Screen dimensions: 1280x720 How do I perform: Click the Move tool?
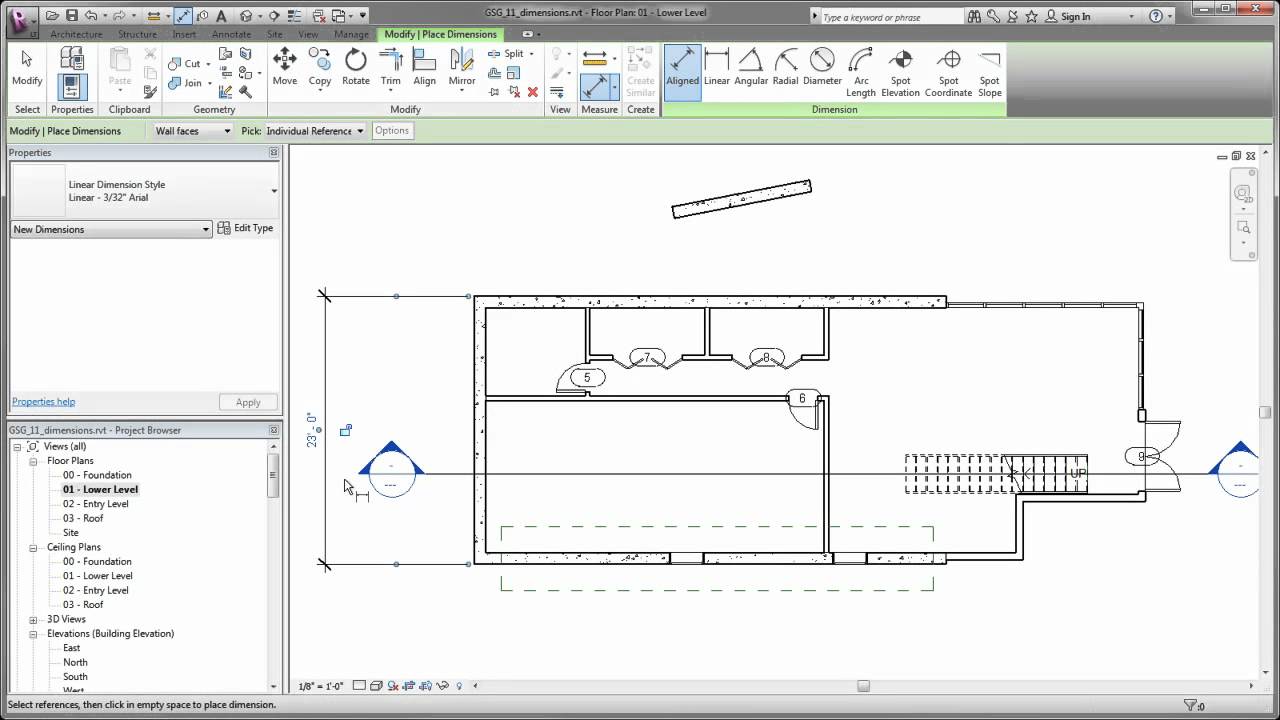pyautogui.click(x=285, y=68)
